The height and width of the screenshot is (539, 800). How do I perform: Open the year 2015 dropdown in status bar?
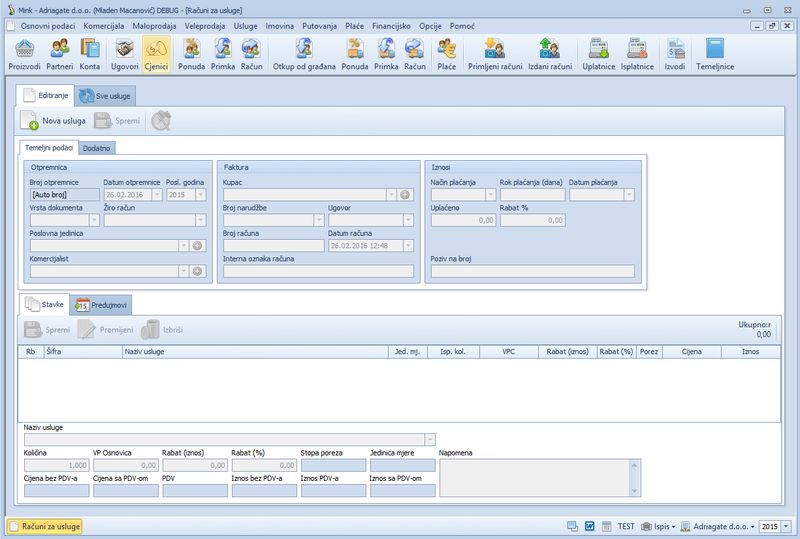coord(786,526)
